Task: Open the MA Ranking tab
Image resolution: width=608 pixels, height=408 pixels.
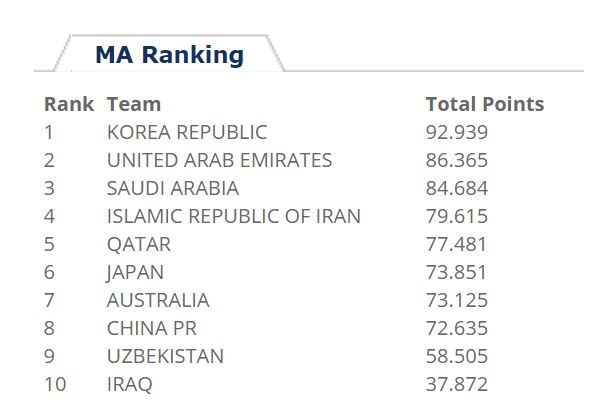Action: coord(169,54)
